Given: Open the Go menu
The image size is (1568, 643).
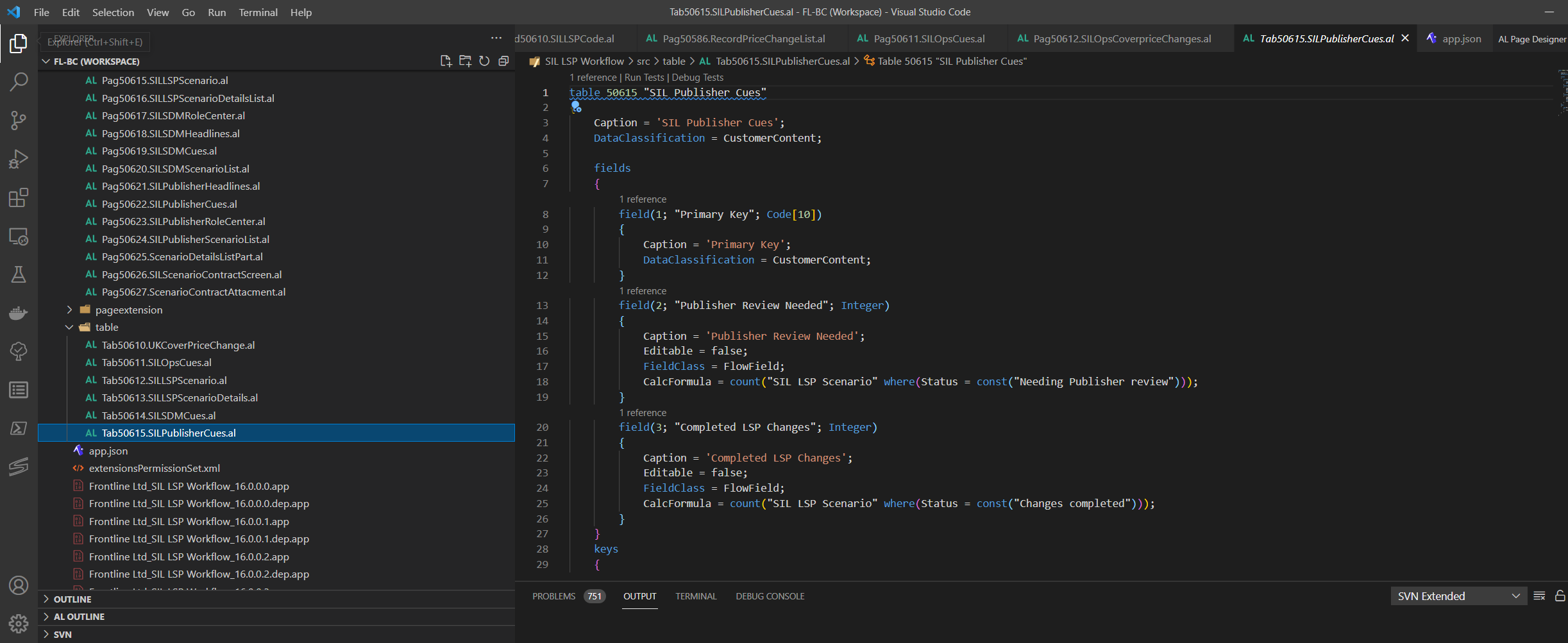Looking at the screenshot, I should 189,12.
